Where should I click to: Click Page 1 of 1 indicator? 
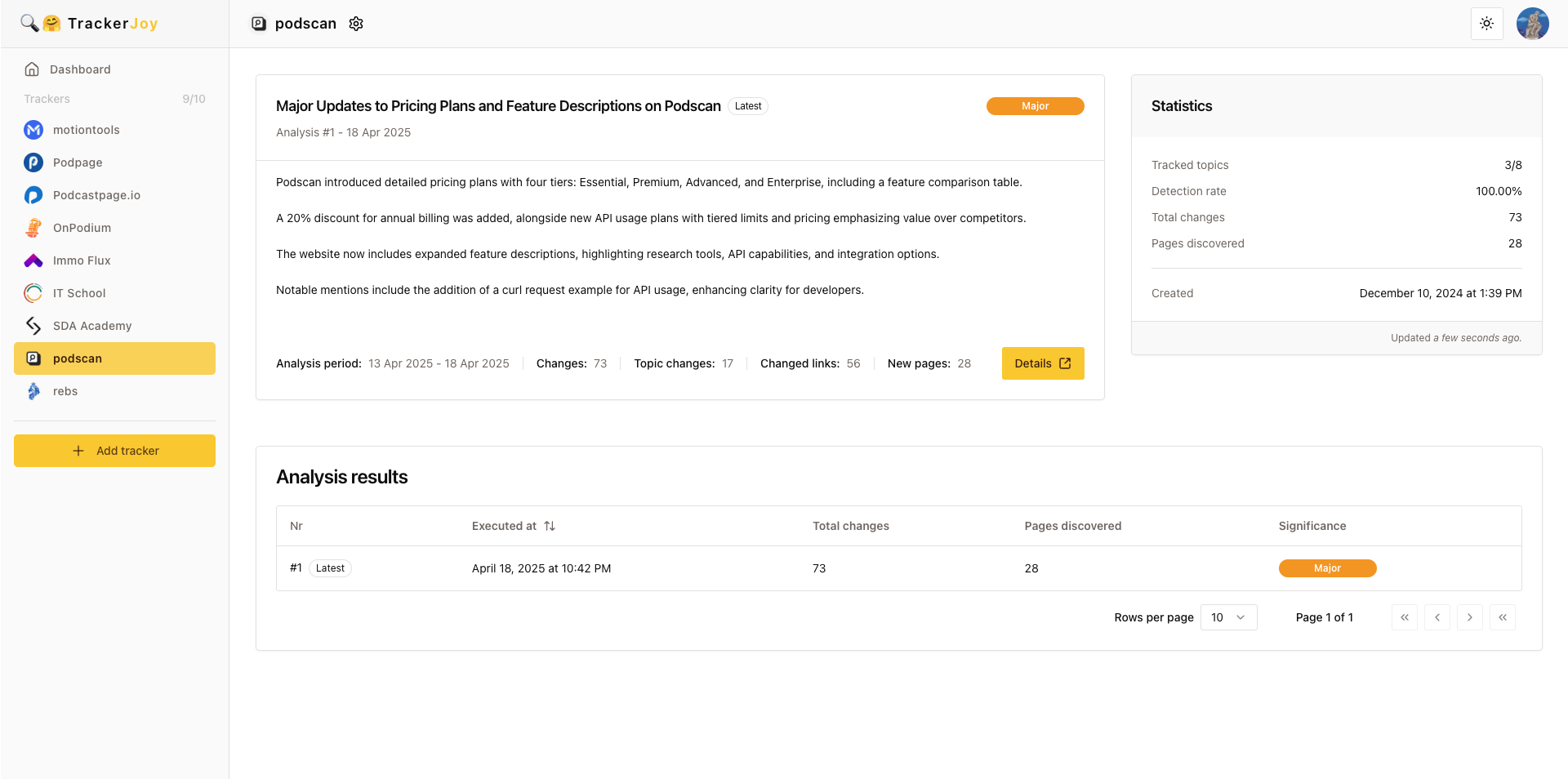tap(1325, 617)
